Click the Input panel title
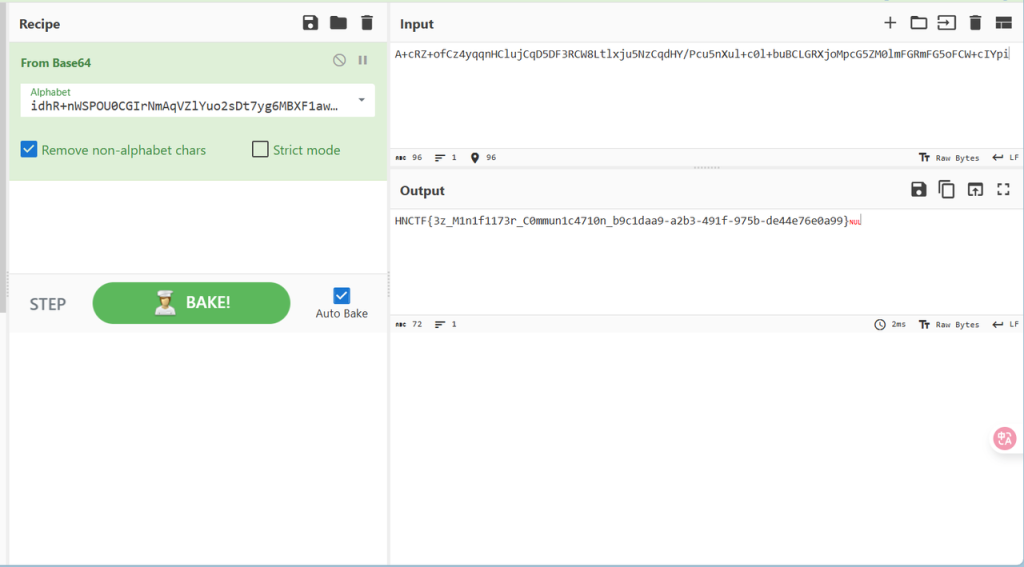Image resolution: width=1024 pixels, height=567 pixels. tap(417, 24)
